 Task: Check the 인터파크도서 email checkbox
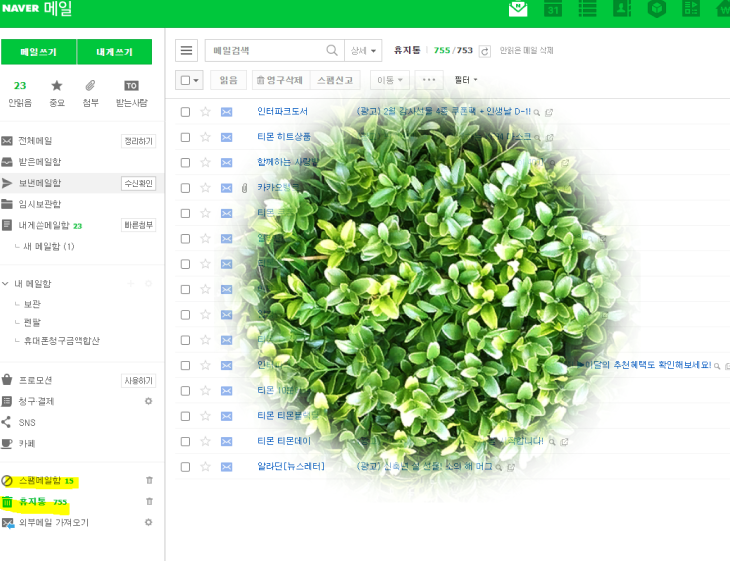pos(185,111)
